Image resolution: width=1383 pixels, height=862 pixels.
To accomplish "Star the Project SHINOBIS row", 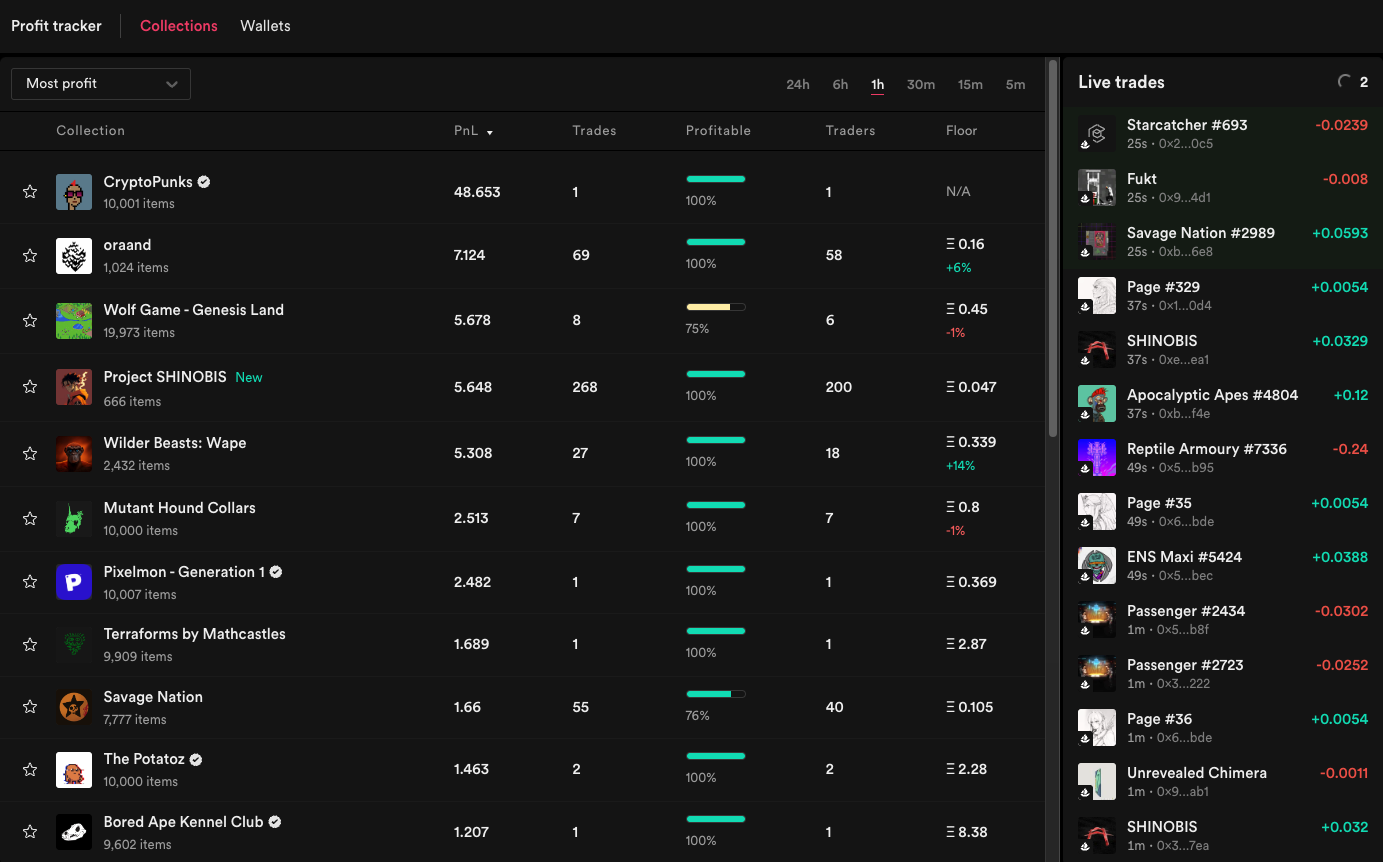I will (x=30, y=387).
